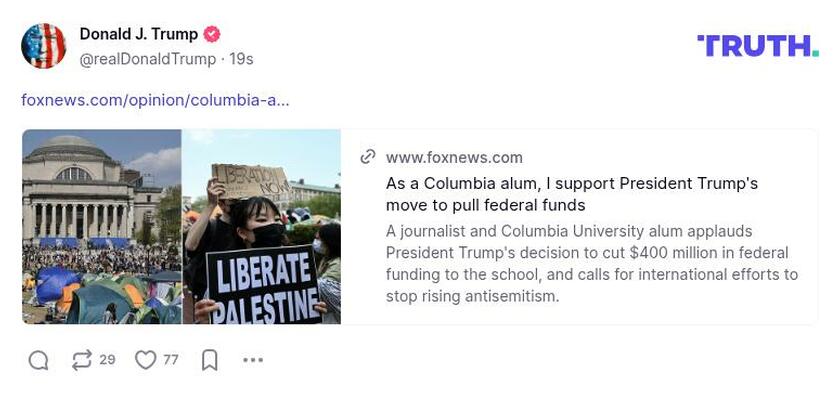Screen dimensions: 840x406
Task: Open the foxnews.com/opinion/columbia-a... link
Action: coord(155,100)
